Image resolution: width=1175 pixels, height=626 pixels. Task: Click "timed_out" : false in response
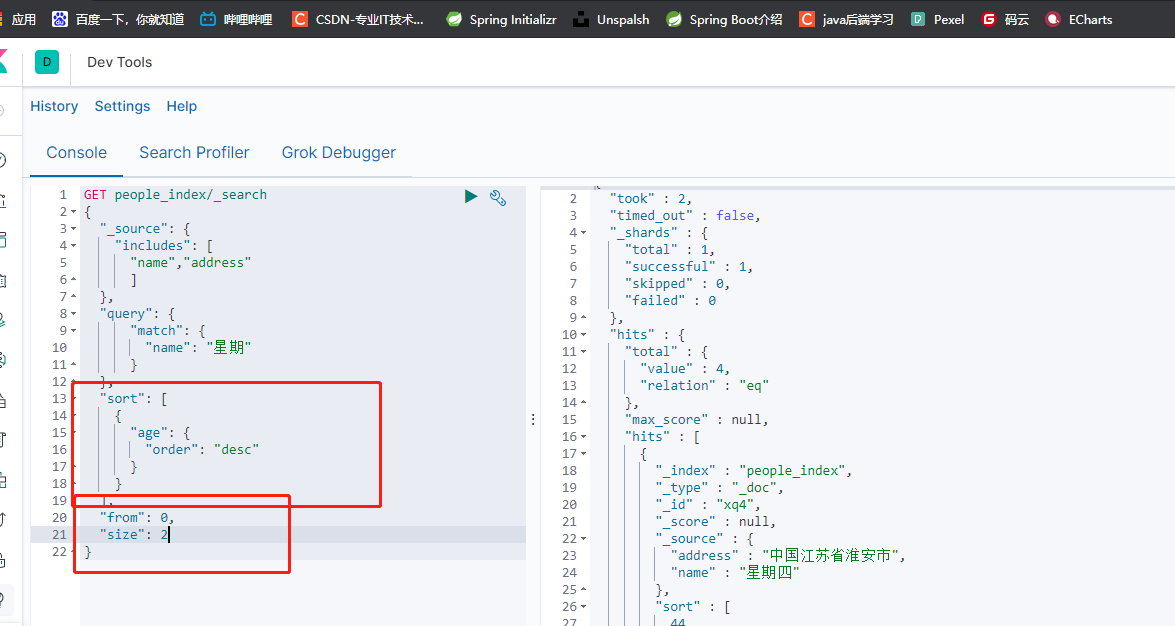(x=685, y=216)
